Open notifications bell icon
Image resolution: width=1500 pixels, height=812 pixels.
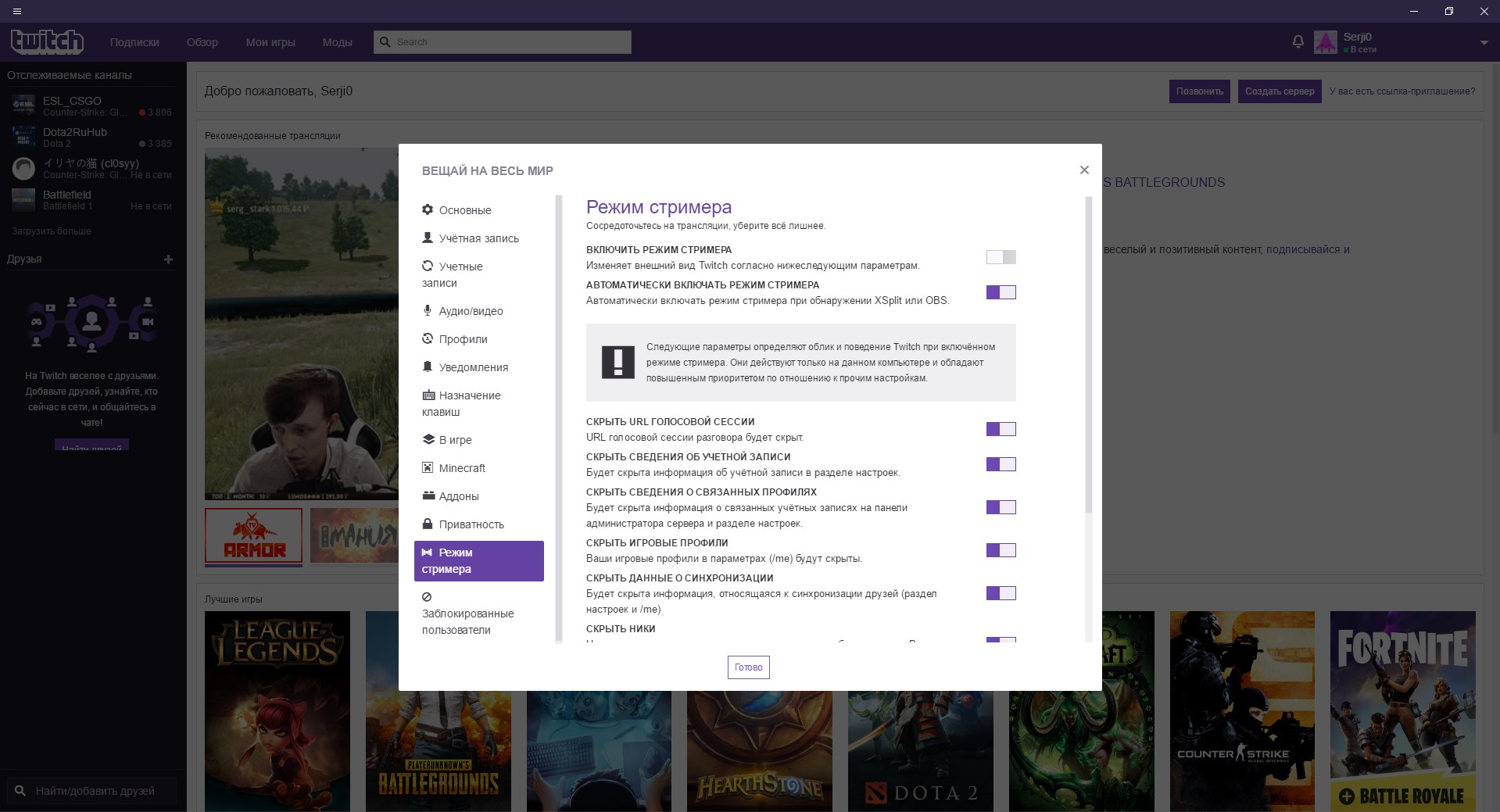1298,41
